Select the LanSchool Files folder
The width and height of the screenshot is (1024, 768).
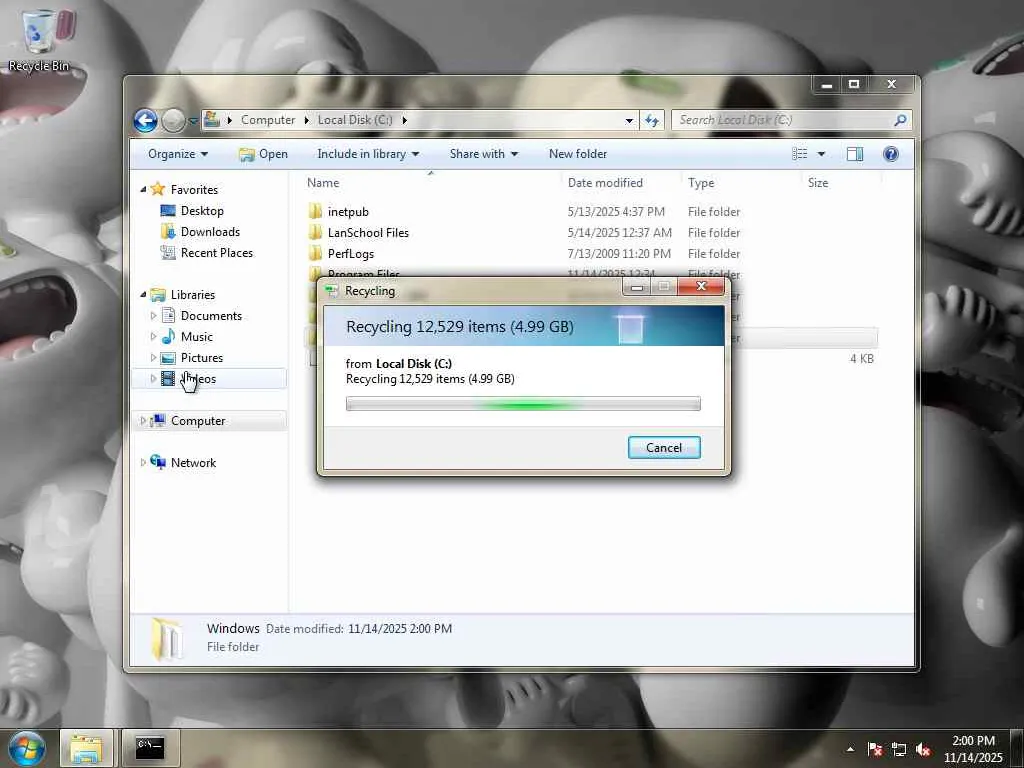368,232
